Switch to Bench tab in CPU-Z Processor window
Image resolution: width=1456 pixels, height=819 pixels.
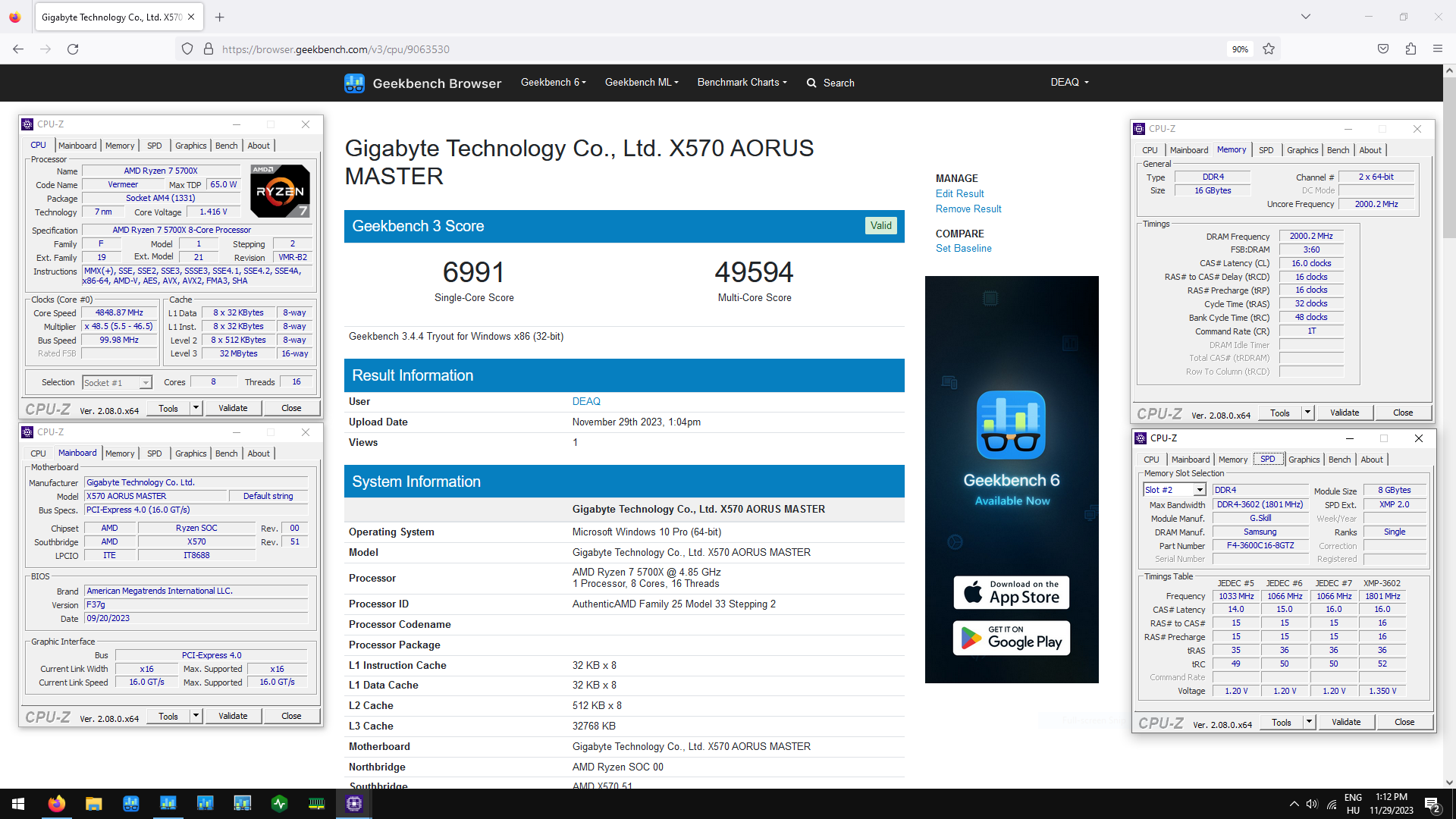pos(226,146)
